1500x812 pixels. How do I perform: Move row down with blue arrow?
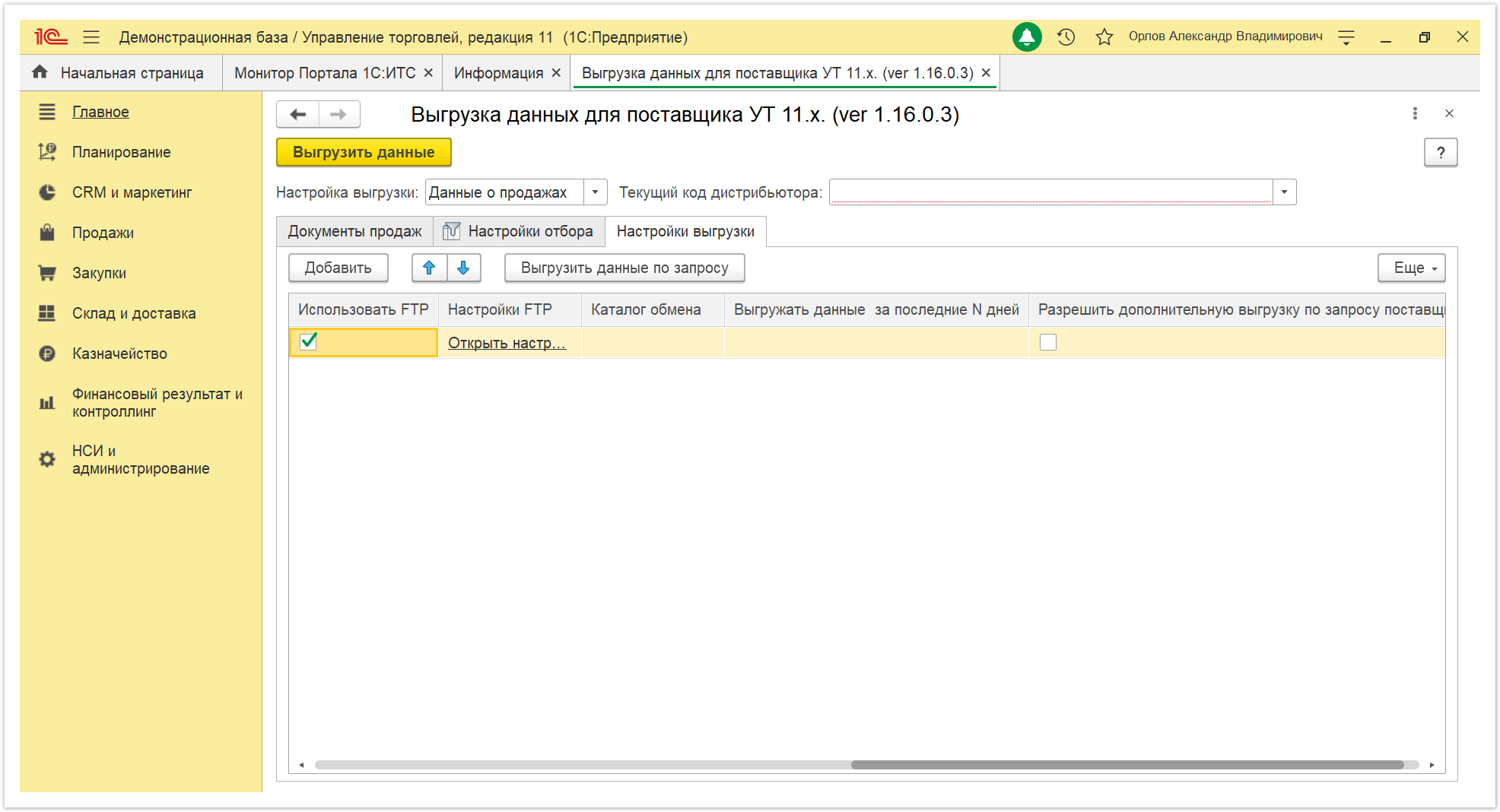(463, 268)
